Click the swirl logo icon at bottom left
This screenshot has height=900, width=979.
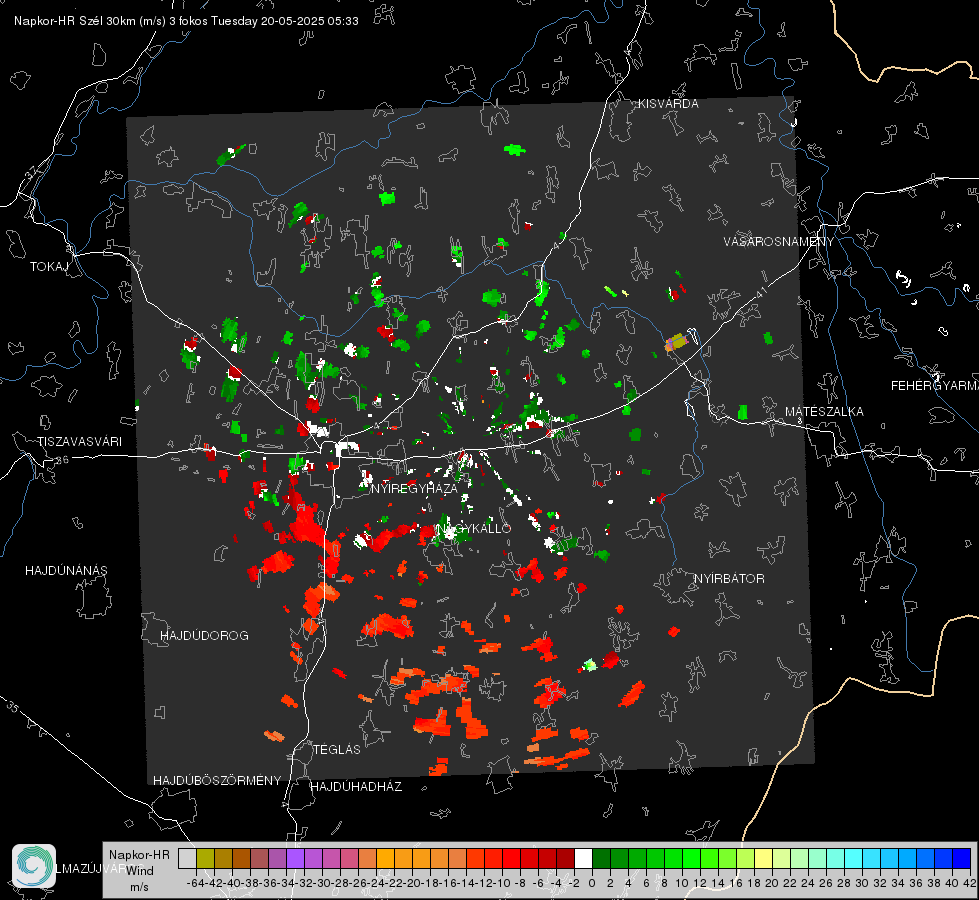click(x=34, y=866)
